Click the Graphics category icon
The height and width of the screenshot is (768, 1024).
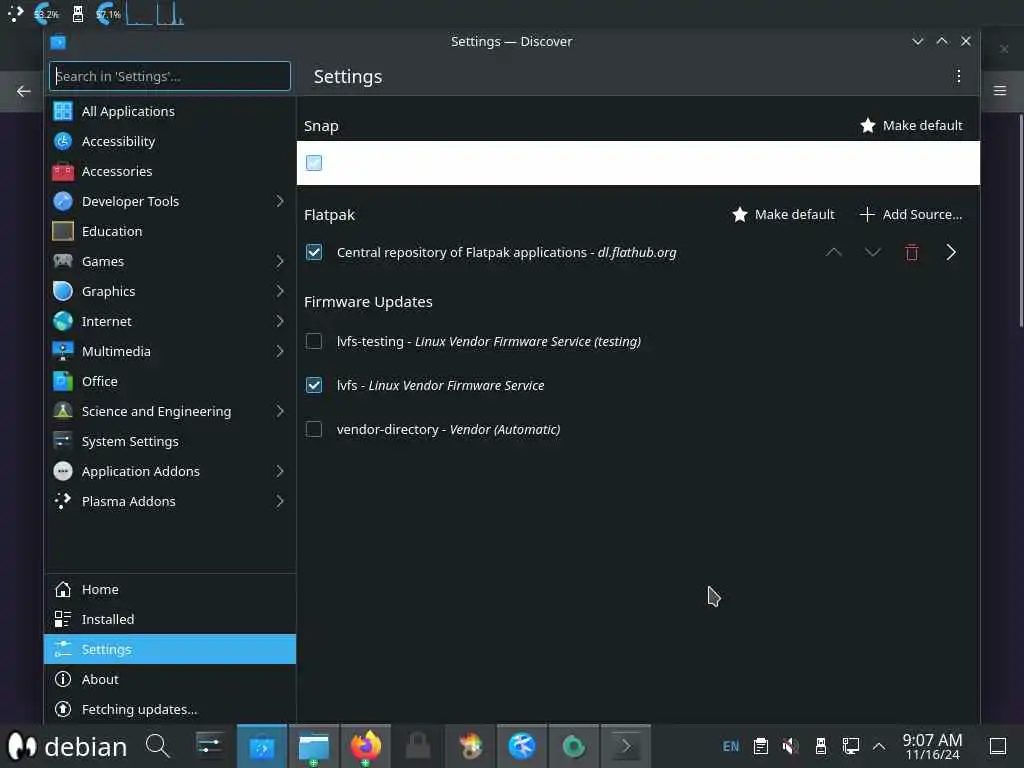point(63,291)
